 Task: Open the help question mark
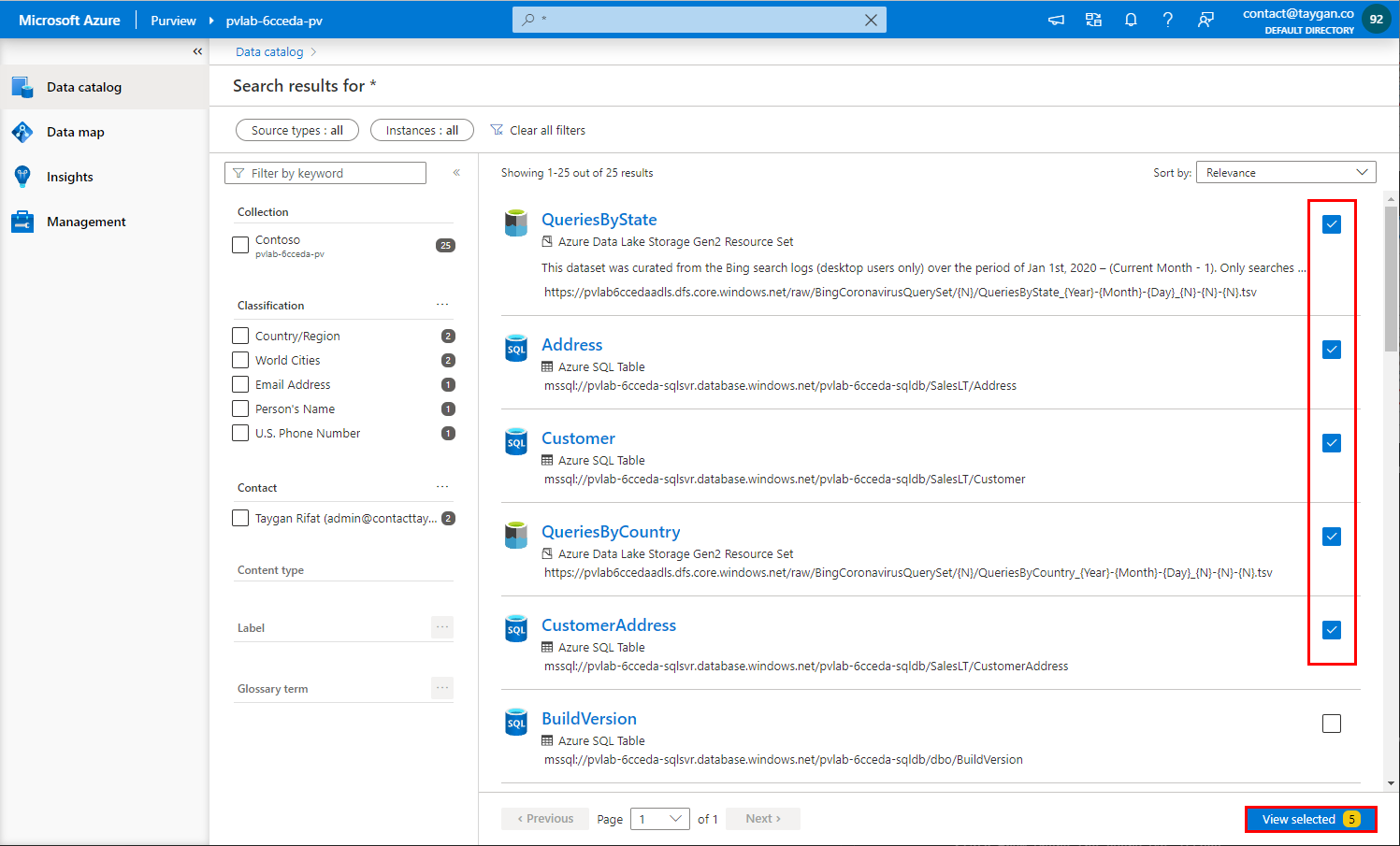[x=1168, y=20]
